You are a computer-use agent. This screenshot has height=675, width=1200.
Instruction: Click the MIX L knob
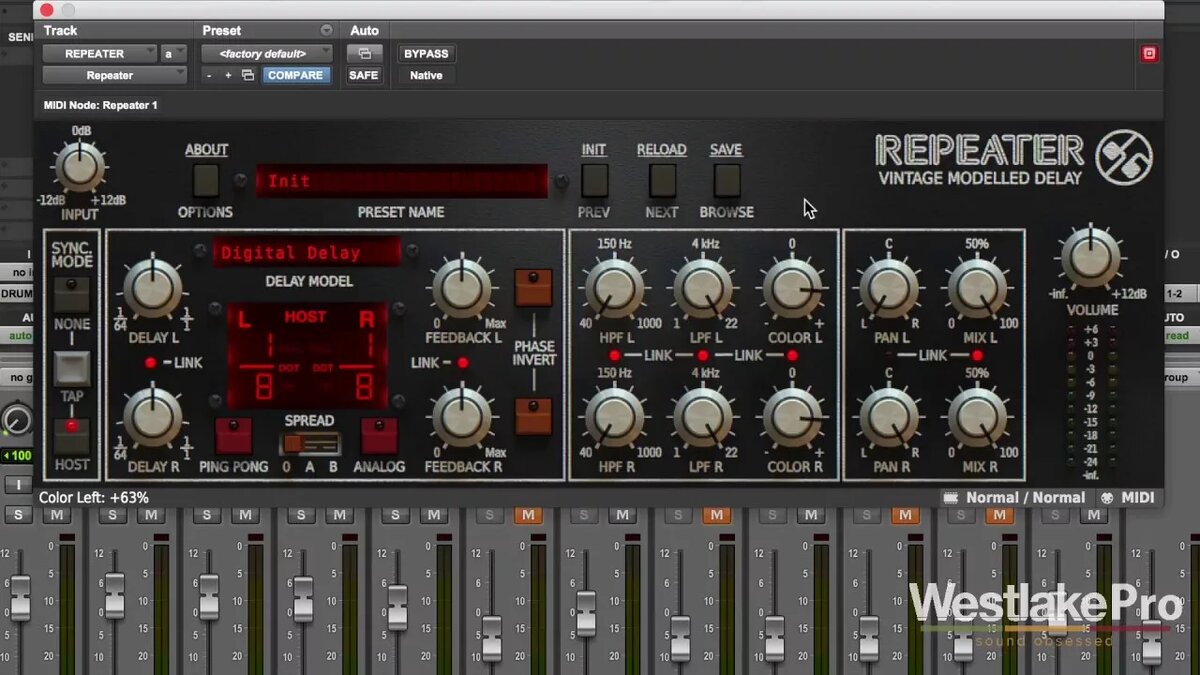tap(976, 288)
